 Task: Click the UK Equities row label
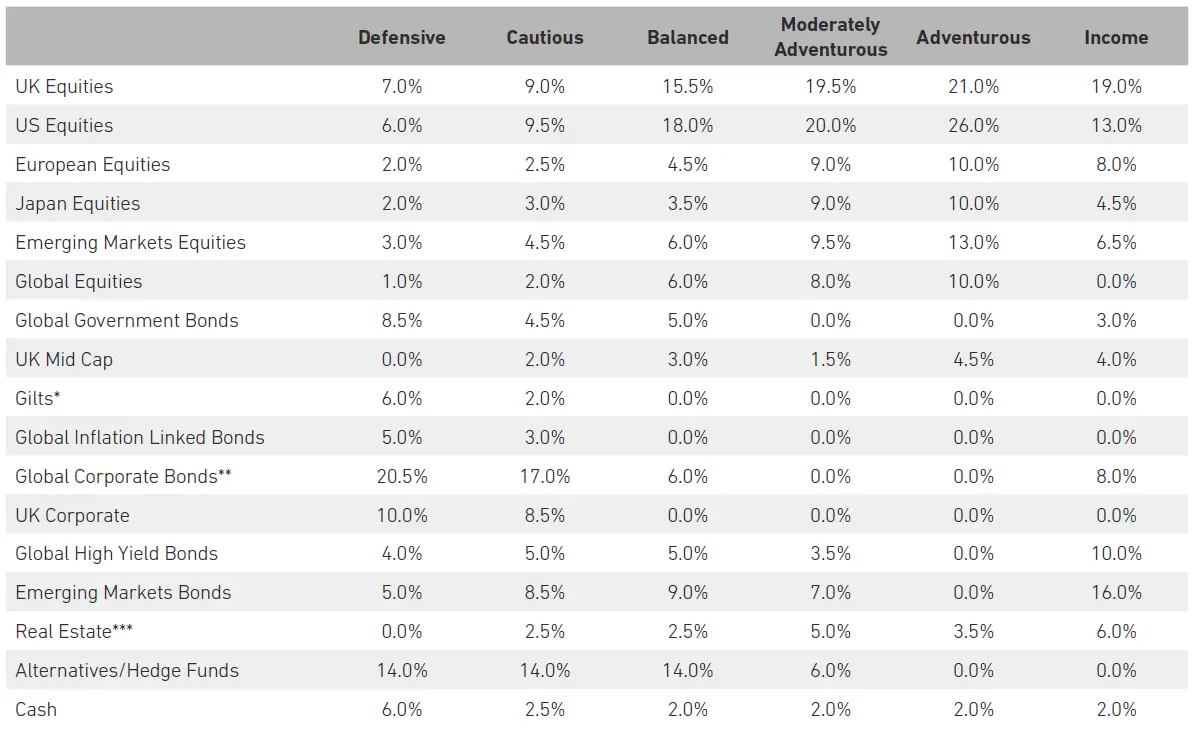[x=64, y=87]
